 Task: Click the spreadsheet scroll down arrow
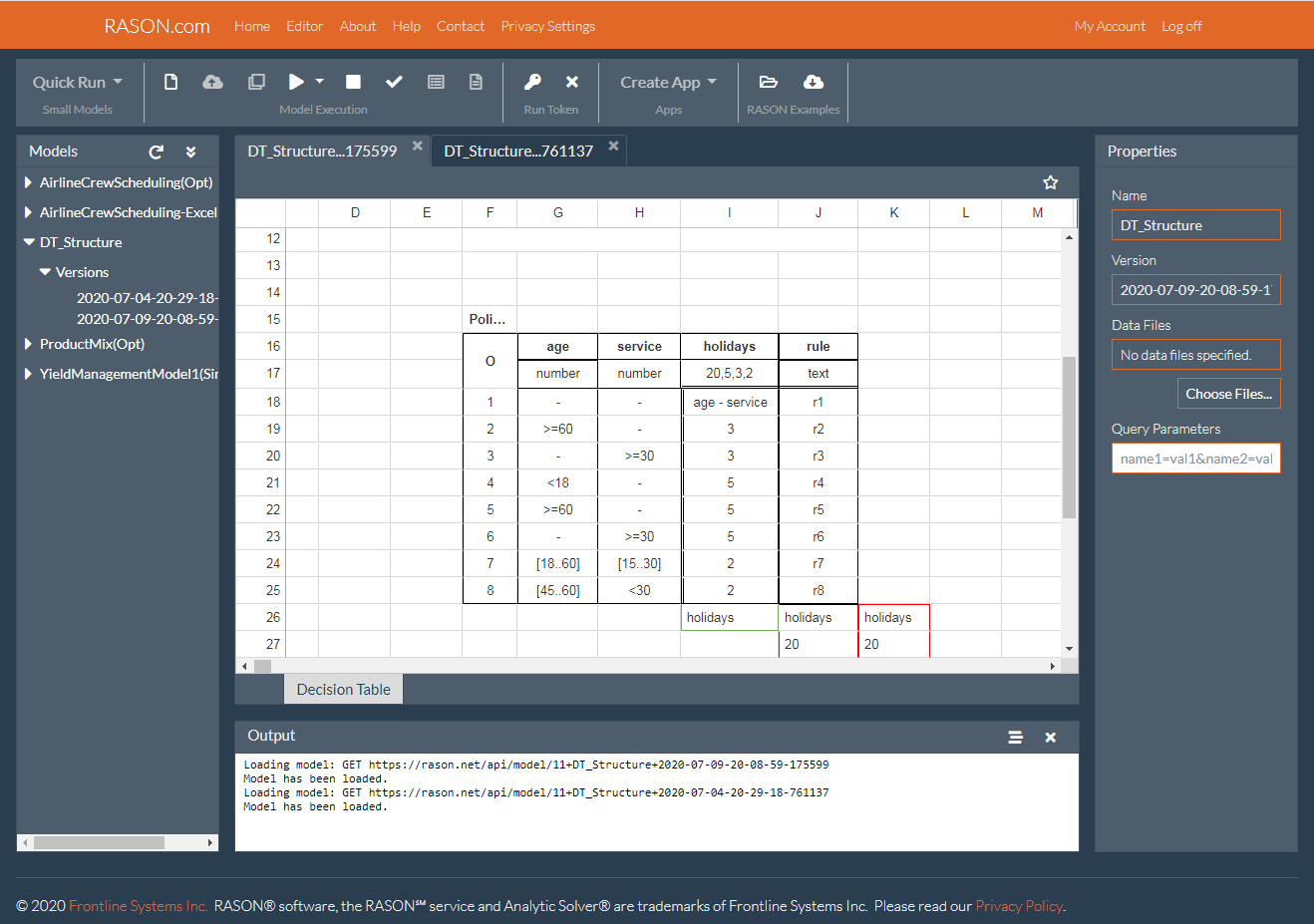point(1070,649)
